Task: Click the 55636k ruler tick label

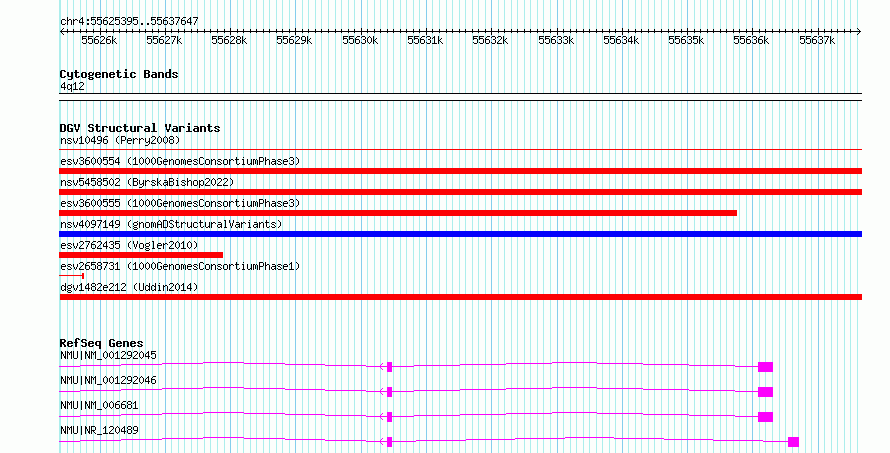Action: click(752, 40)
